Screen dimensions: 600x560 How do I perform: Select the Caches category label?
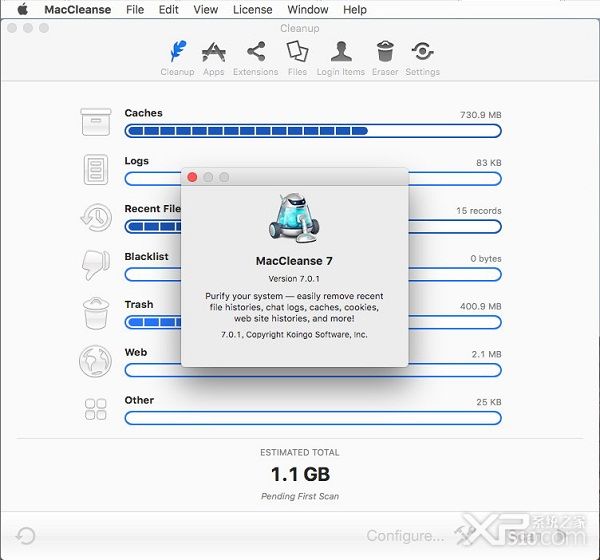tap(143, 113)
